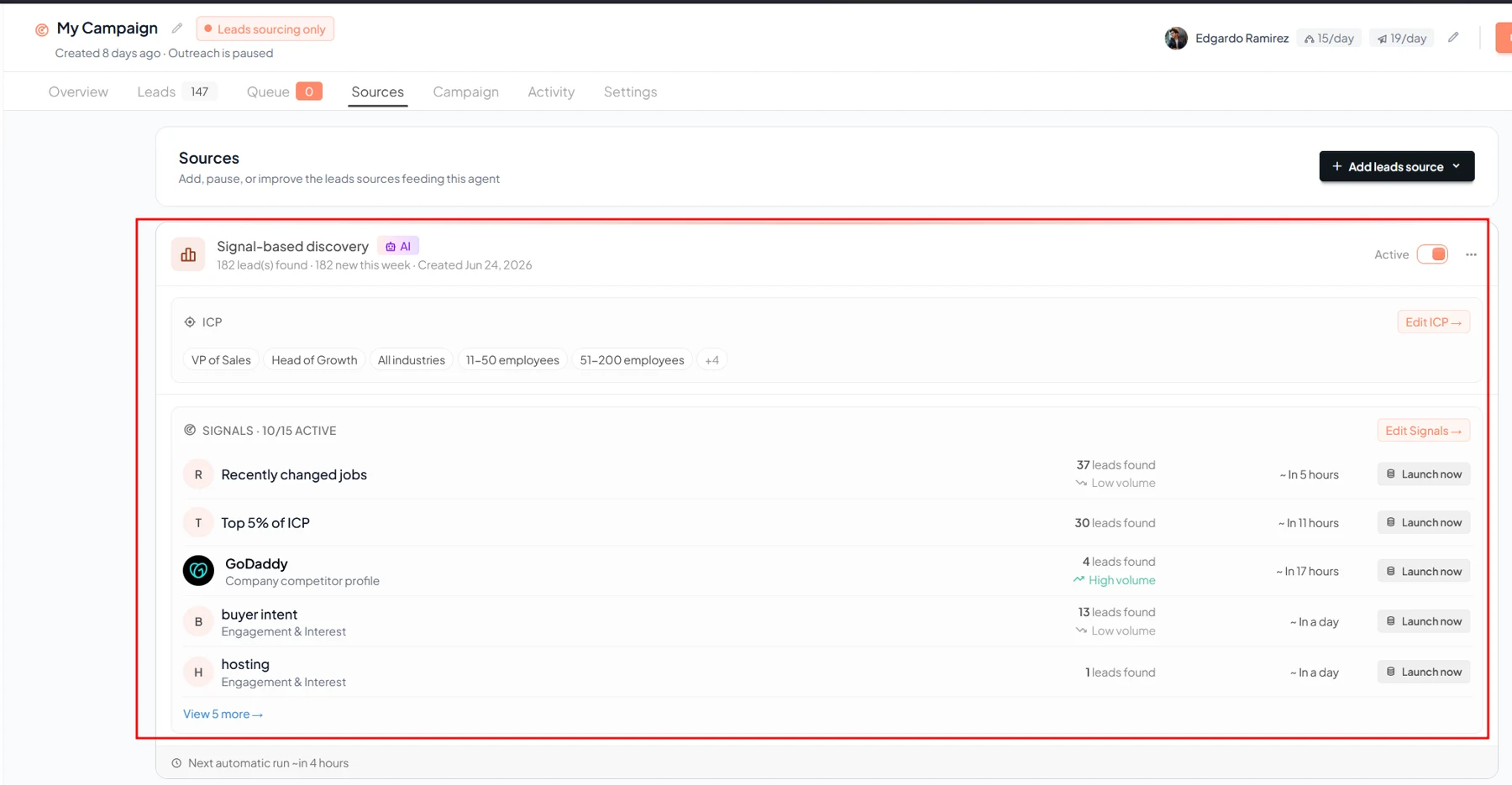Click the 15/day connection limit badge
Image resolution: width=1512 pixels, height=785 pixels.
click(1329, 38)
